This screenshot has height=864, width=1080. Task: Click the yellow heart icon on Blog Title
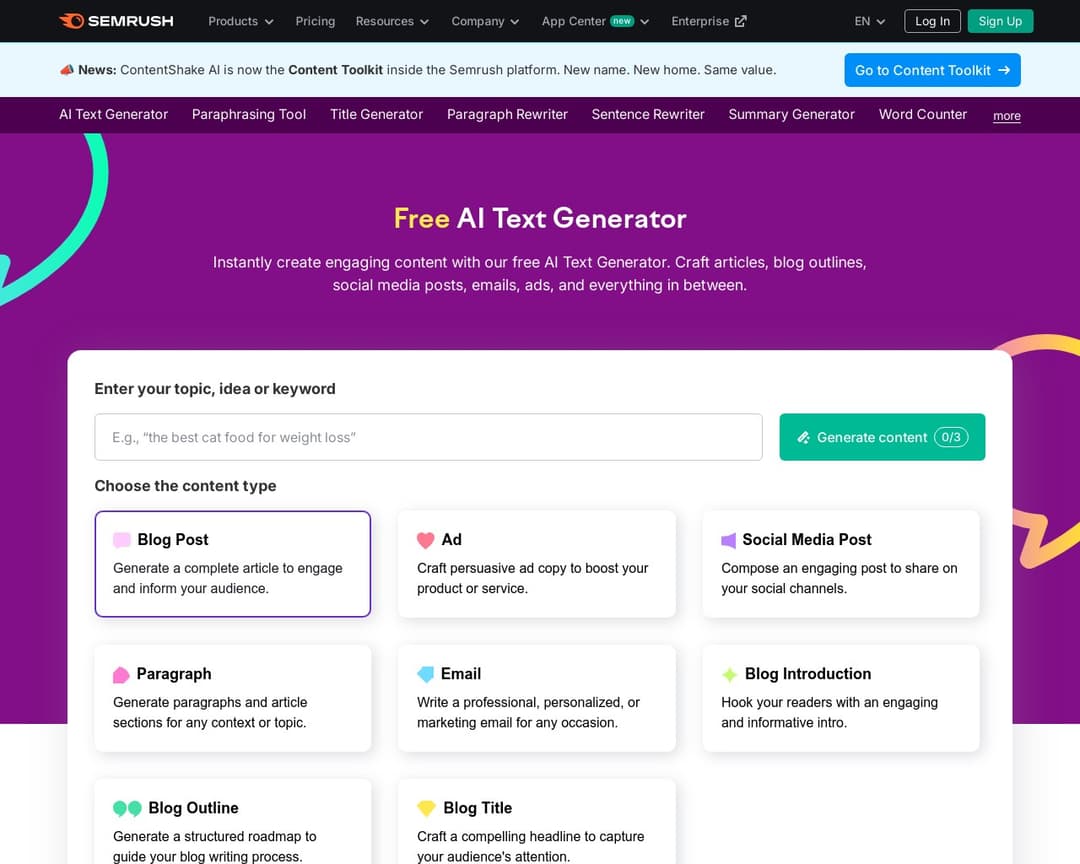click(426, 807)
